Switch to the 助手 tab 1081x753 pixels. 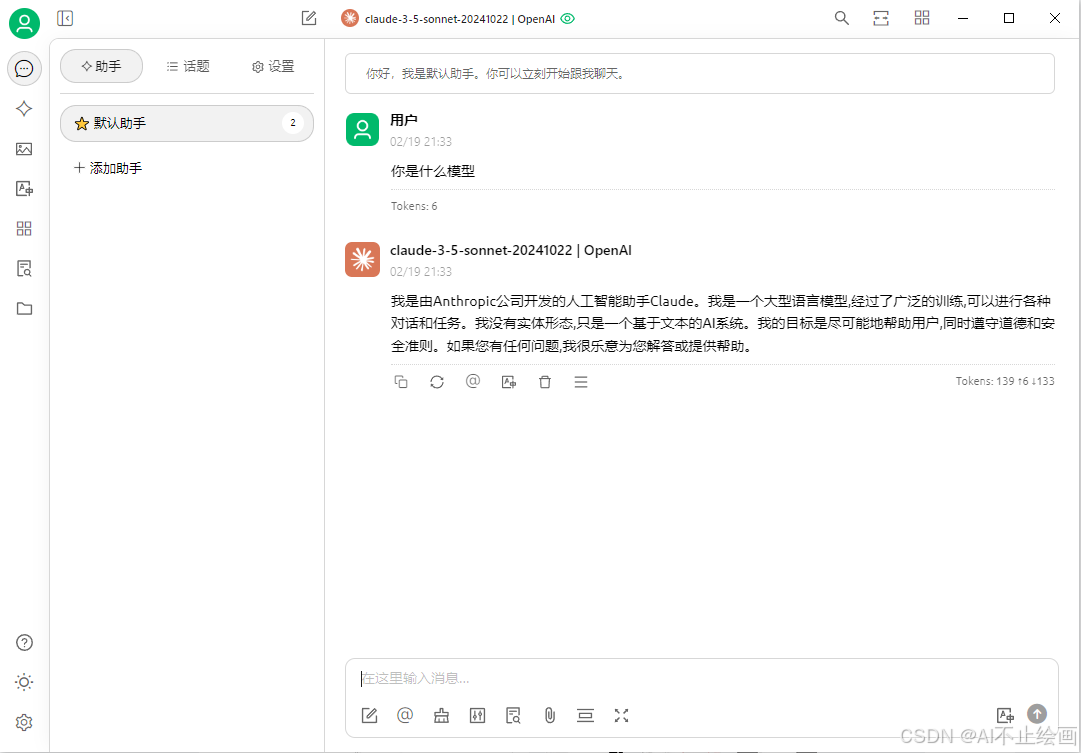pos(101,66)
